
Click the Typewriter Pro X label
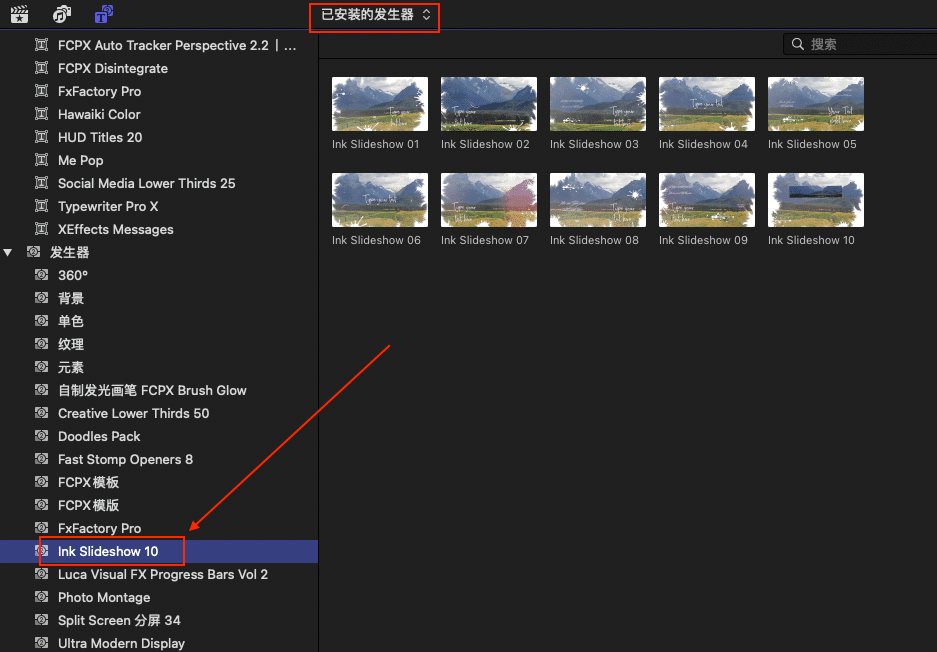pyautogui.click(x=108, y=206)
